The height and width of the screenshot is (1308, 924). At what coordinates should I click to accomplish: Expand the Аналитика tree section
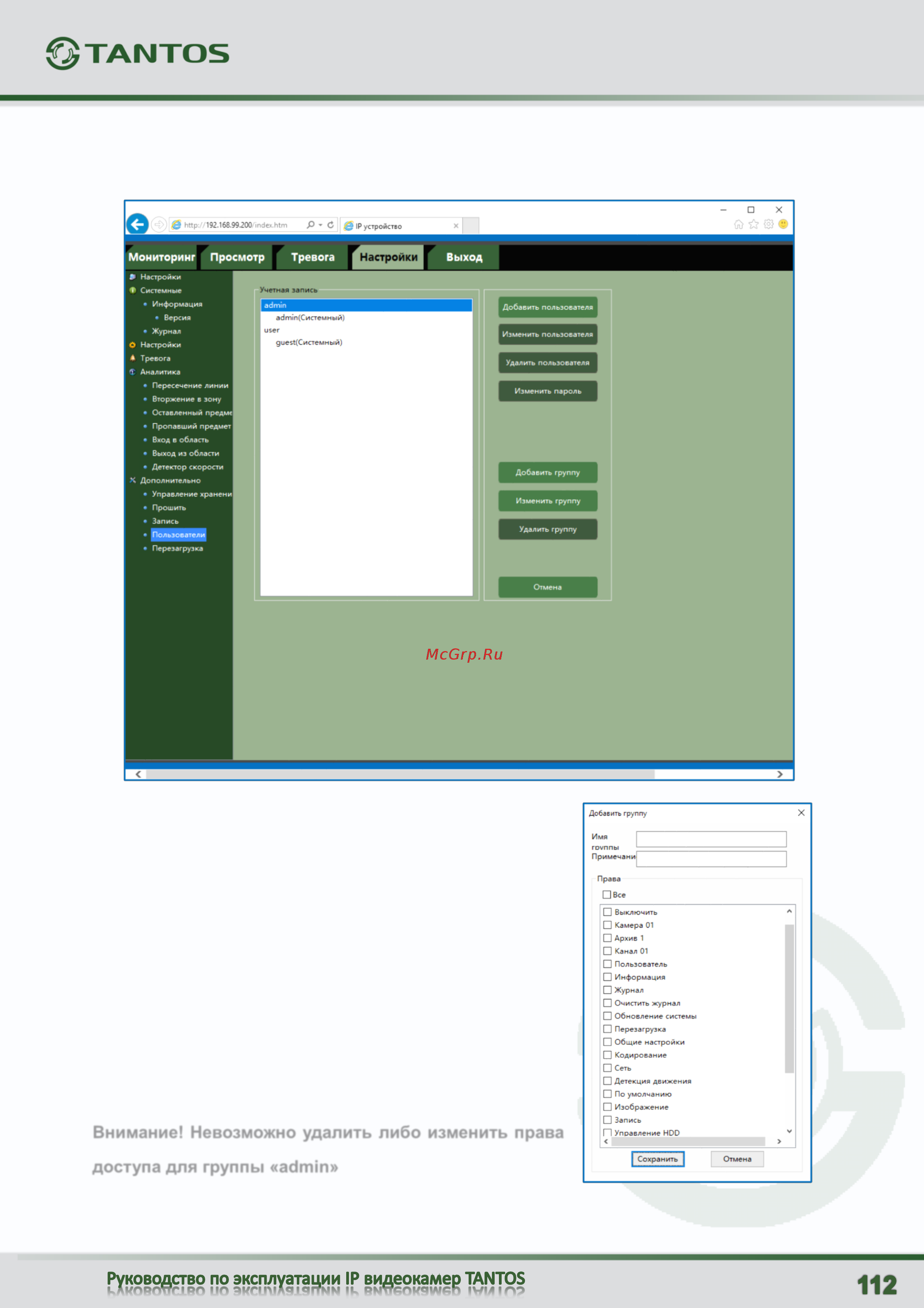pos(160,372)
